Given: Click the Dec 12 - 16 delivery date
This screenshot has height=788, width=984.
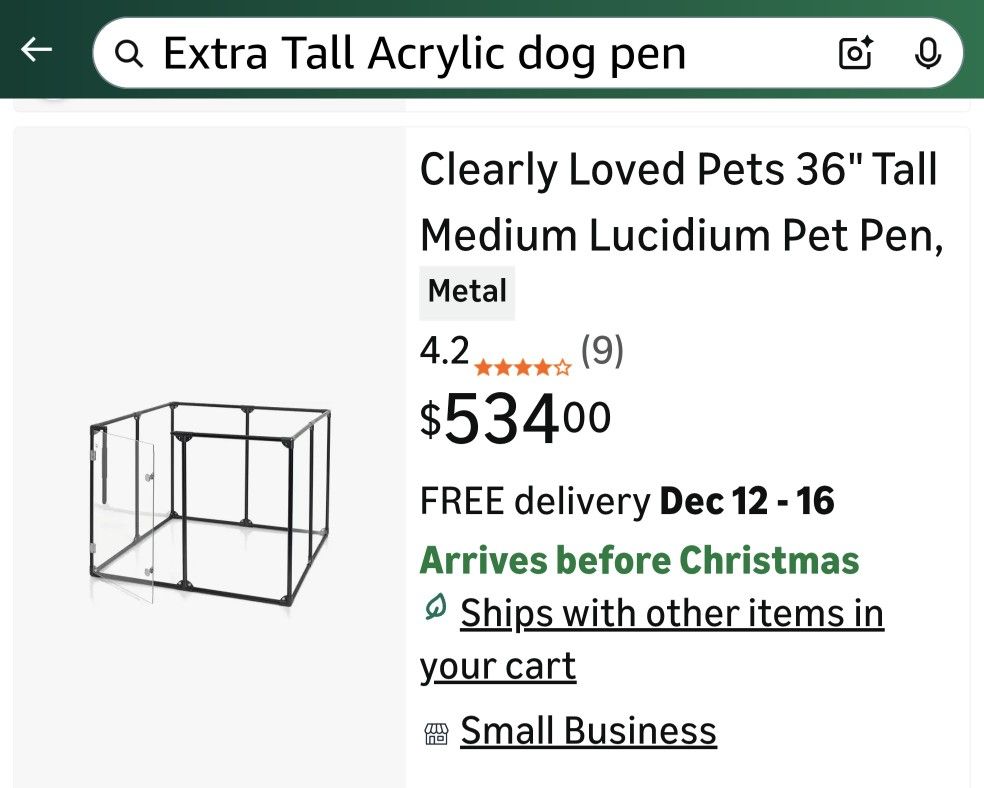Looking at the screenshot, I should click(747, 501).
